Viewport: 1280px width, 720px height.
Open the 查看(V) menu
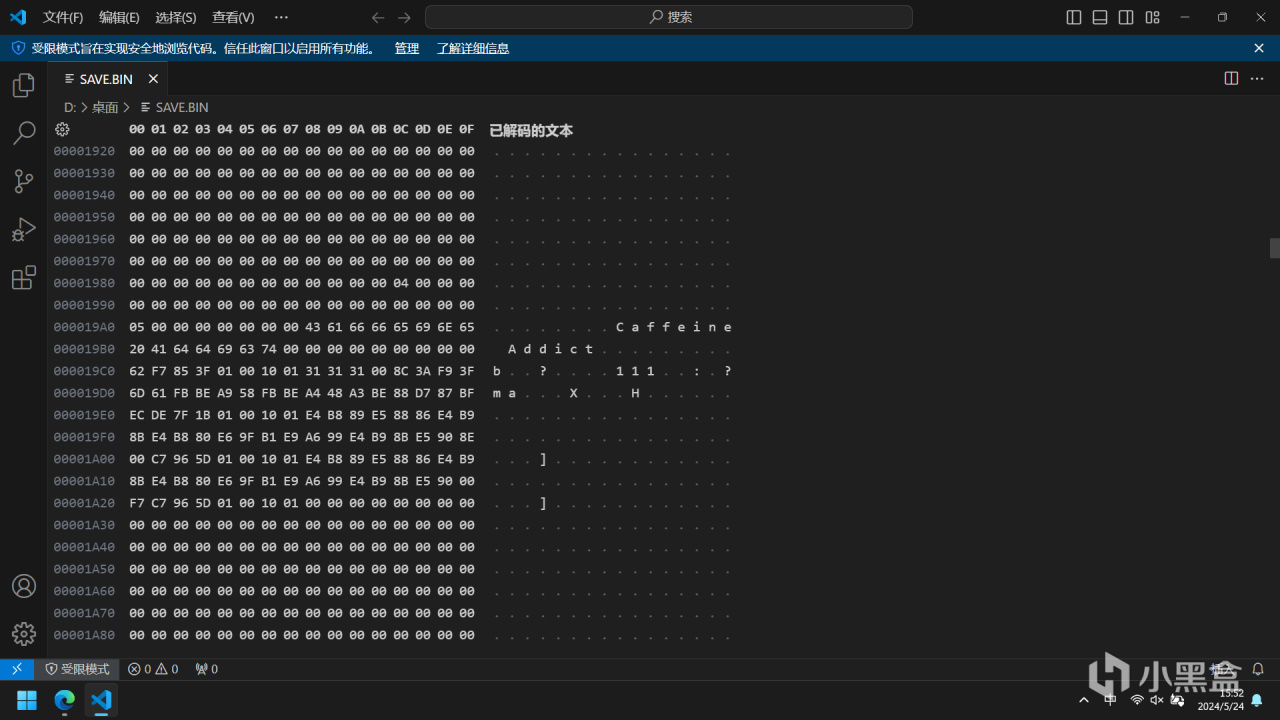pyautogui.click(x=233, y=17)
